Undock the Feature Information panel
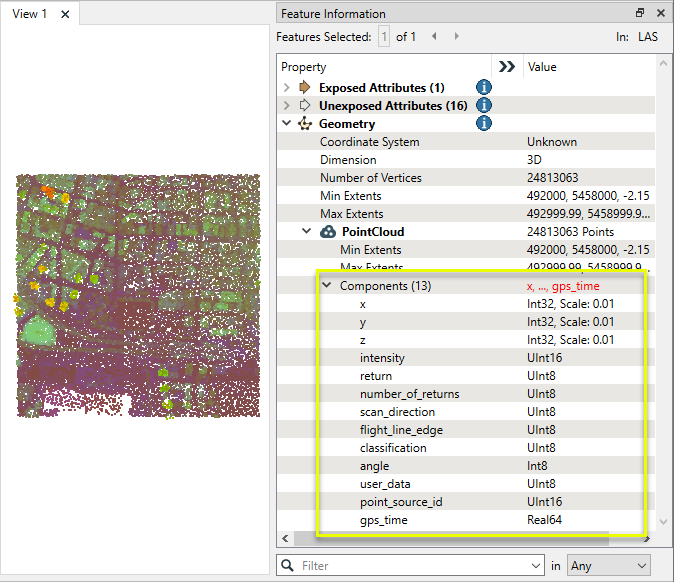674x582 pixels. (640, 13)
